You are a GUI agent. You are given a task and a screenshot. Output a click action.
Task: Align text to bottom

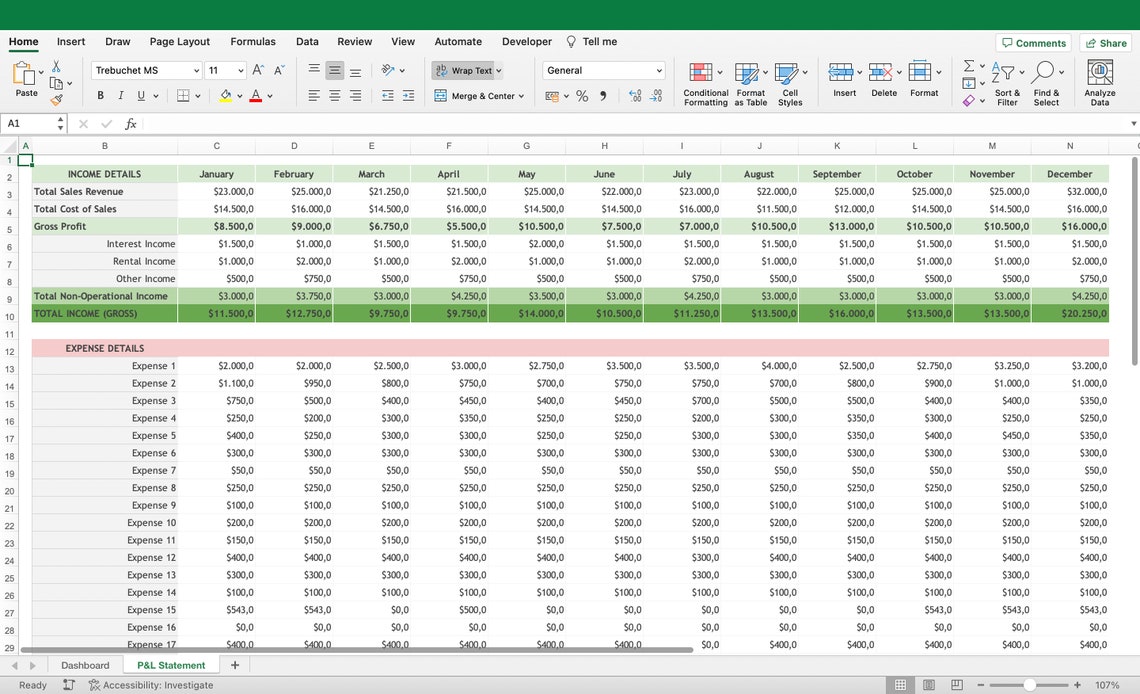coord(356,70)
